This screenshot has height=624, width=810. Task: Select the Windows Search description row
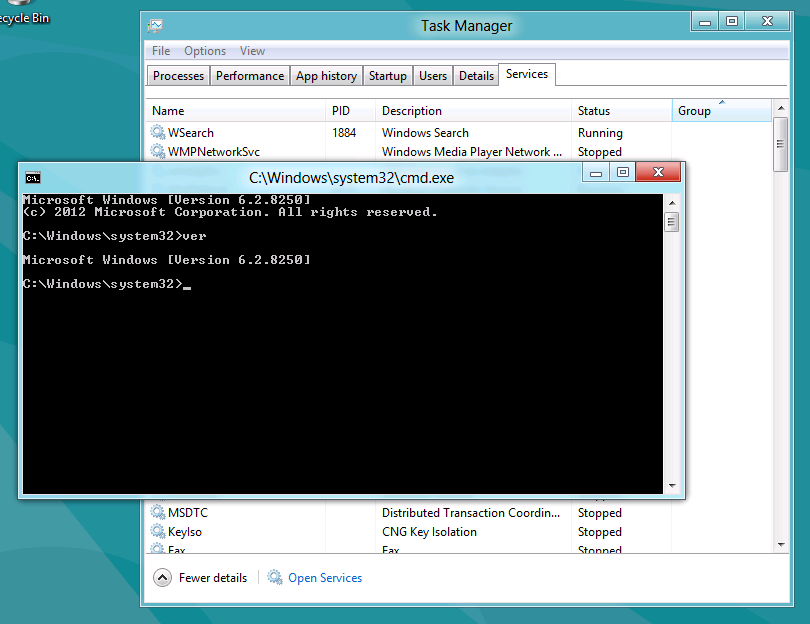[425, 133]
